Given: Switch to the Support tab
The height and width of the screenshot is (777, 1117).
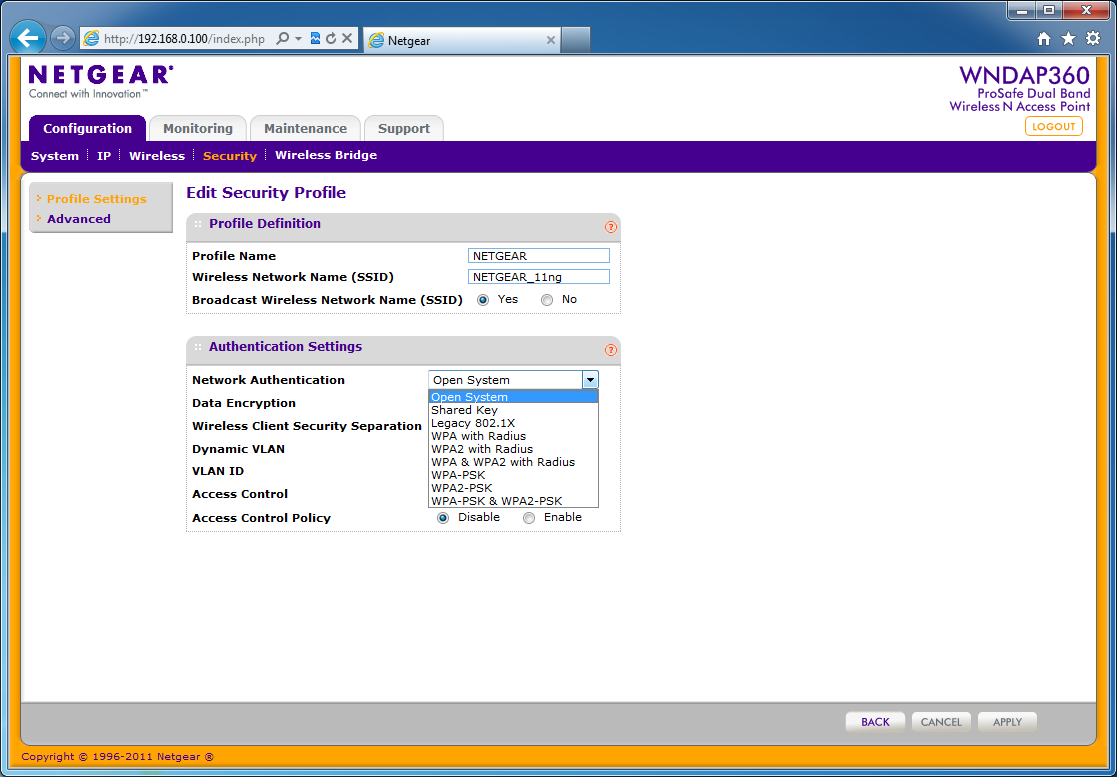Looking at the screenshot, I should click(x=404, y=128).
